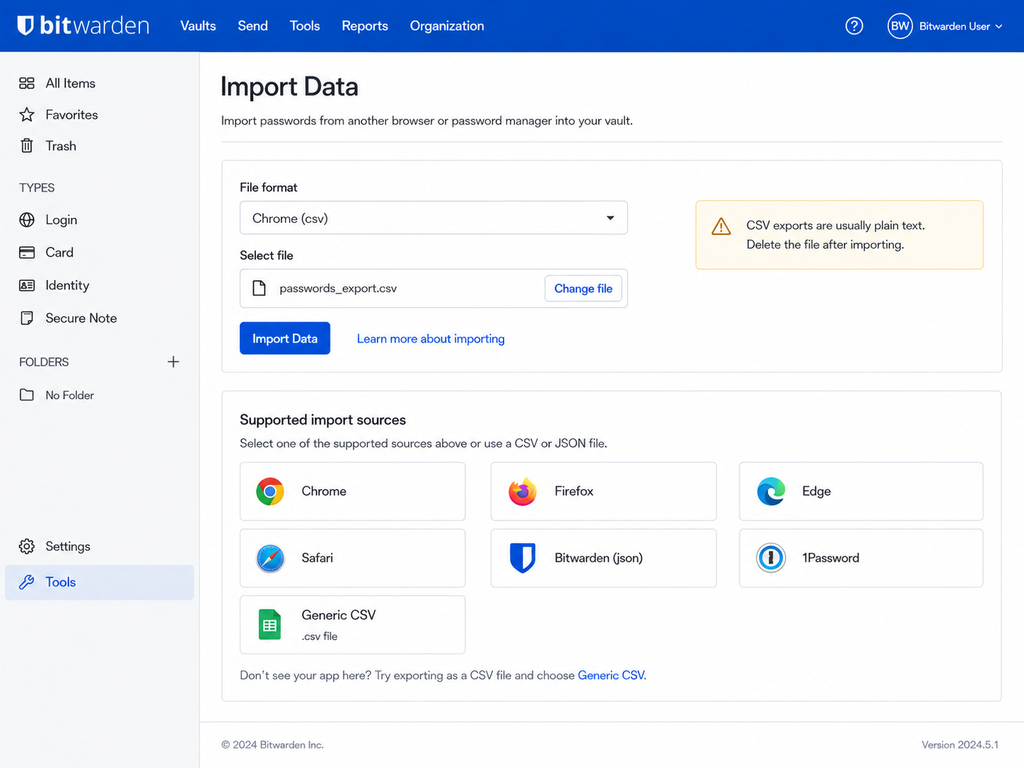Click the Trash bin icon
This screenshot has height=768, width=1024.
[27, 146]
